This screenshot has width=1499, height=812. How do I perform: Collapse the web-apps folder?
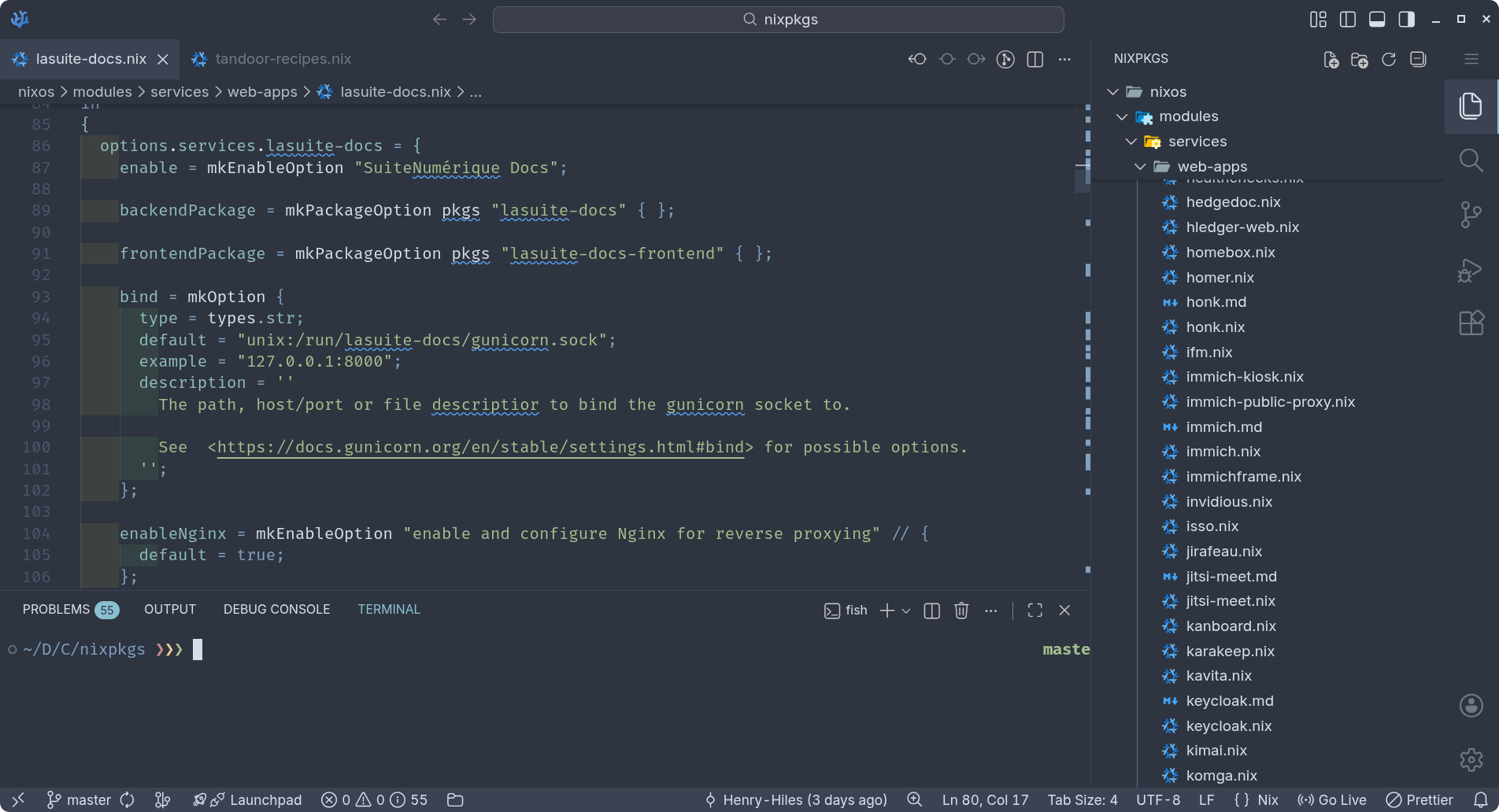point(1141,166)
